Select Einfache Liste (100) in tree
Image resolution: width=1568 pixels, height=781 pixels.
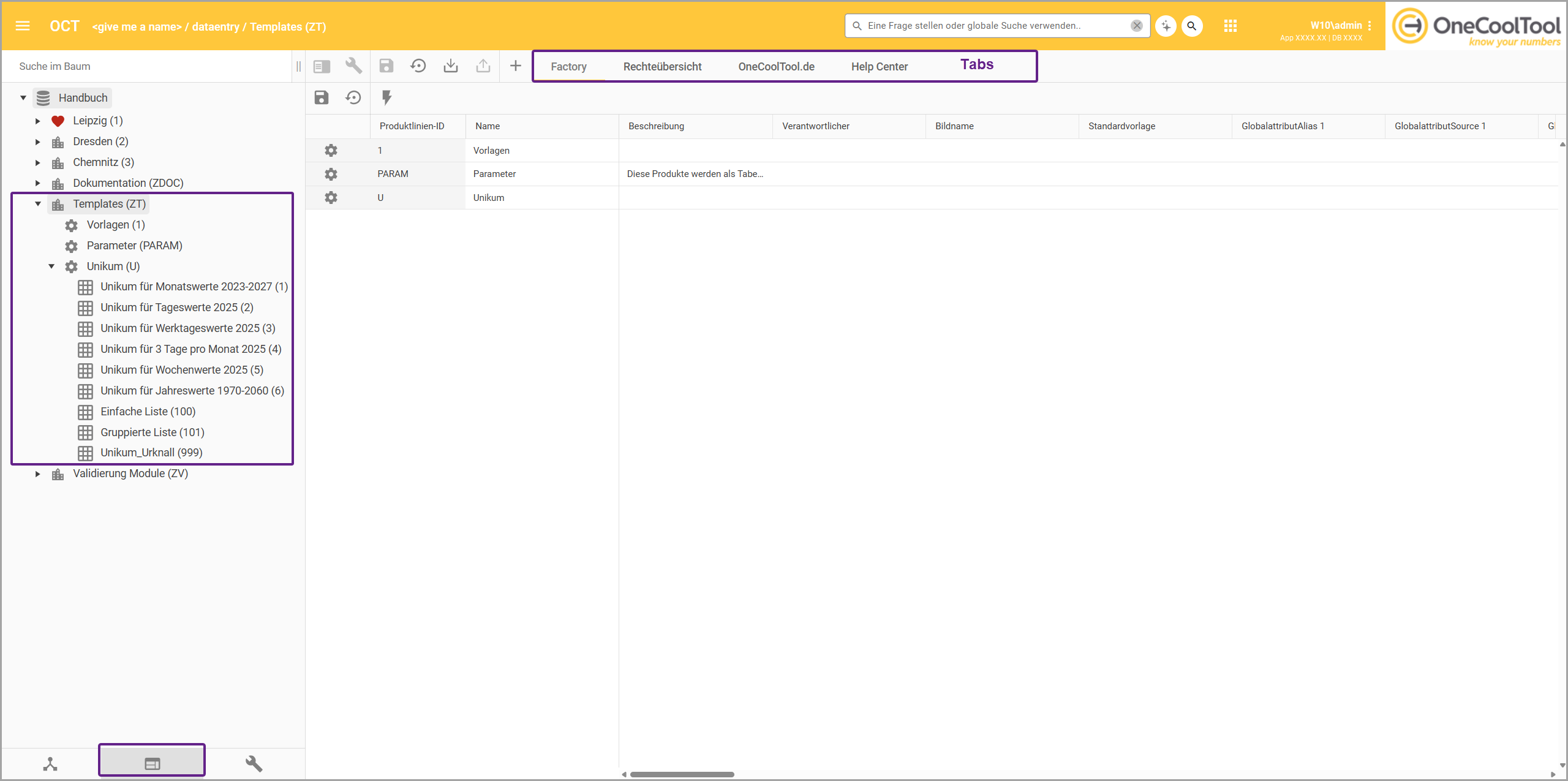click(x=148, y=412)
